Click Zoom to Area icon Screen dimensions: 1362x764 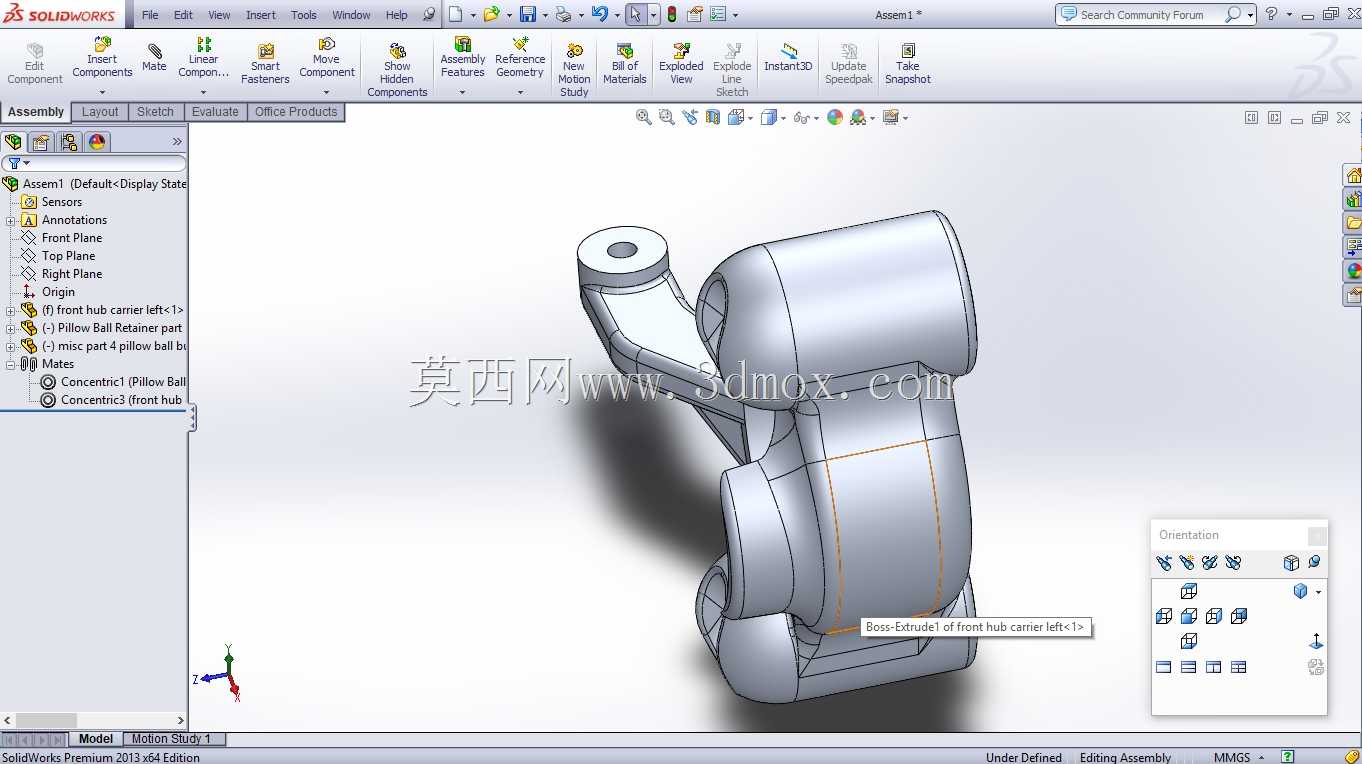coord(667,117)
